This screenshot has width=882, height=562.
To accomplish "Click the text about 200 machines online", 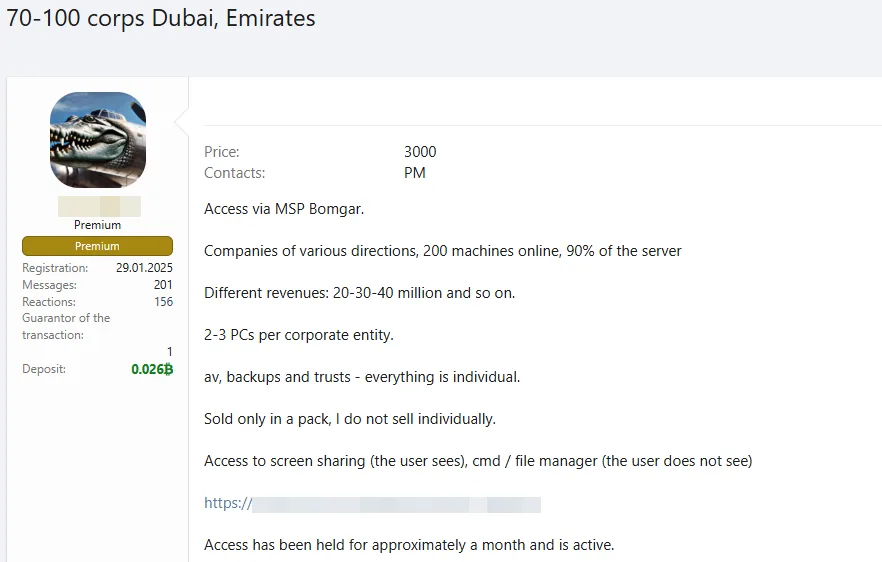I will click(x=443, y=251).
